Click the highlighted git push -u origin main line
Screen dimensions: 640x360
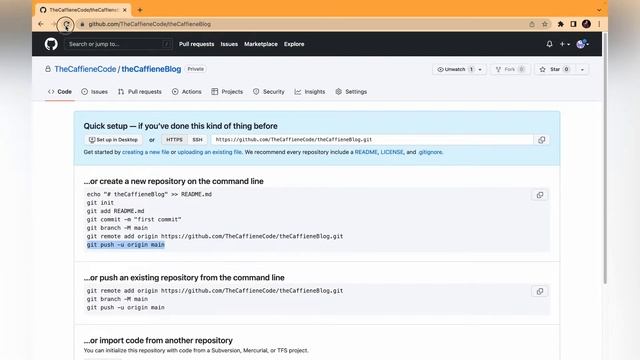coord(126,244)
